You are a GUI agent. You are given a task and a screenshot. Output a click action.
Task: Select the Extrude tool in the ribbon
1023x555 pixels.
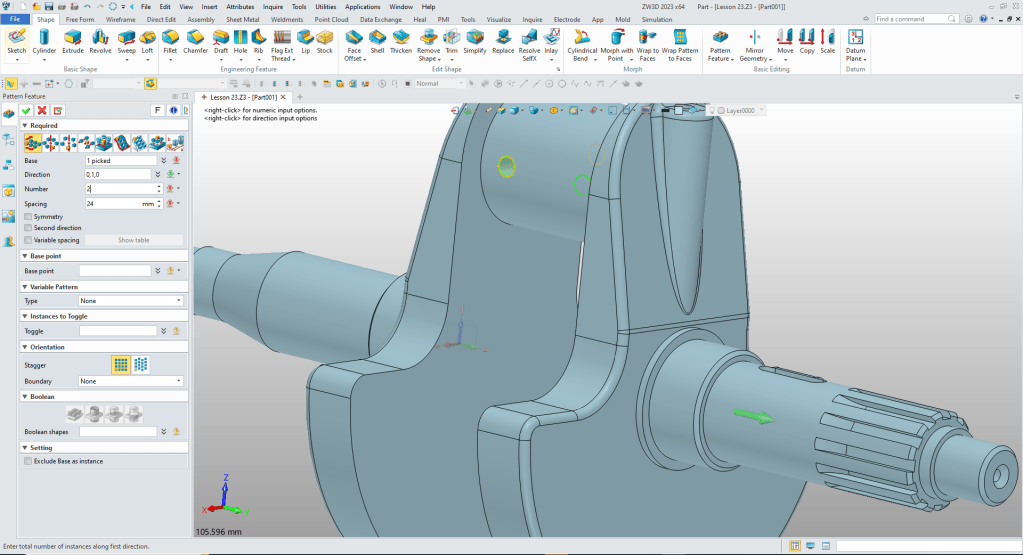coord(73,41)
